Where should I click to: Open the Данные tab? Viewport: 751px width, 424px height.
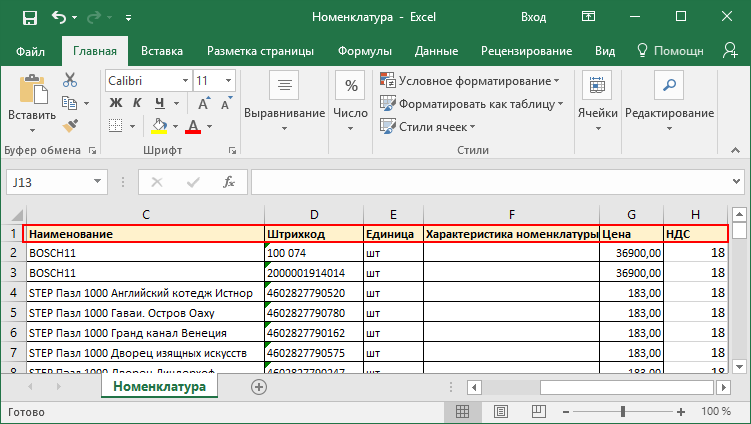coord(436,51)
